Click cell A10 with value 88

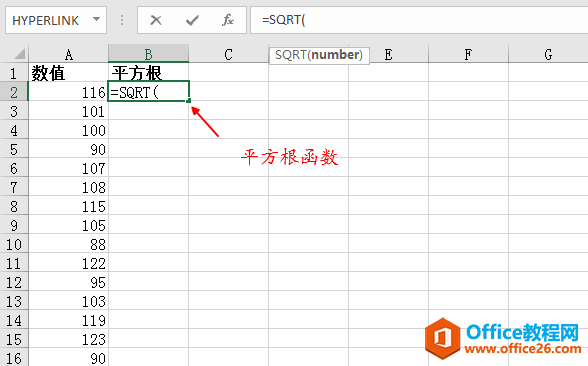[x=68, y=244]
